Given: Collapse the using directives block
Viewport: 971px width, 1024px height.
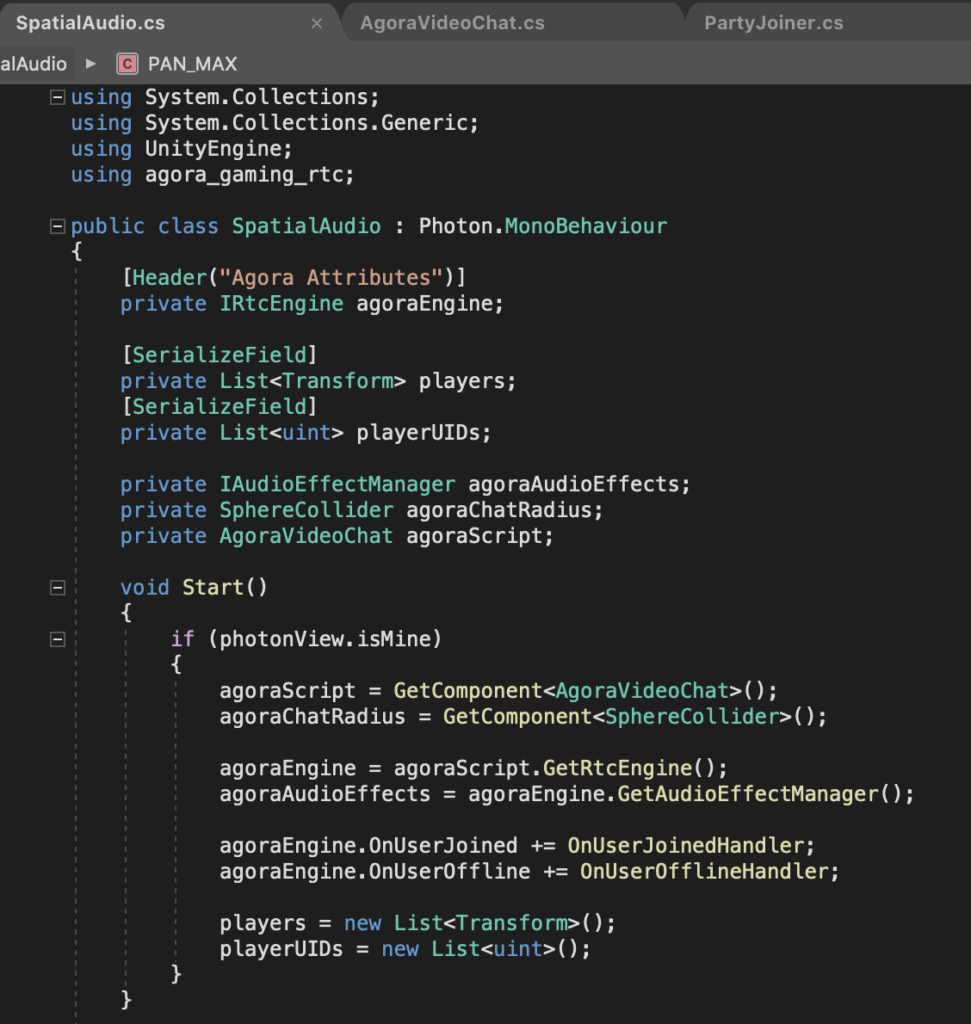Looking at the screenshot, I should (x=57, y=97).
